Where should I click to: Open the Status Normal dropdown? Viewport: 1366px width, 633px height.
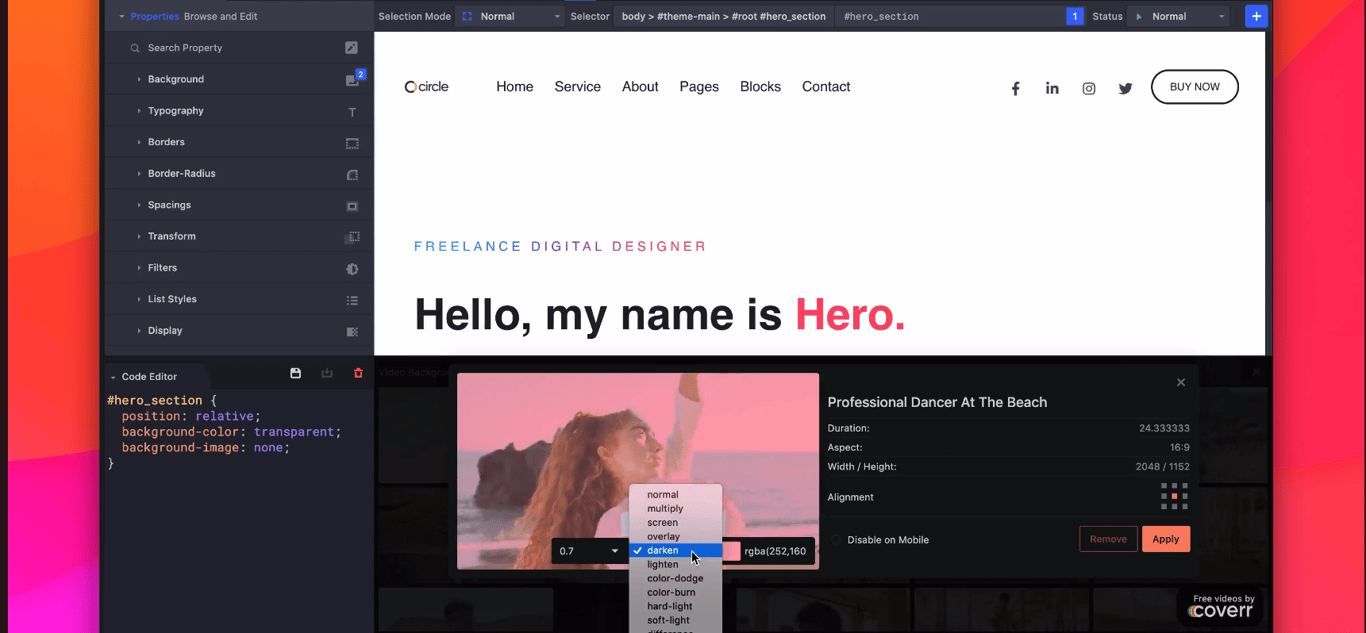(x=1180, y=16)
